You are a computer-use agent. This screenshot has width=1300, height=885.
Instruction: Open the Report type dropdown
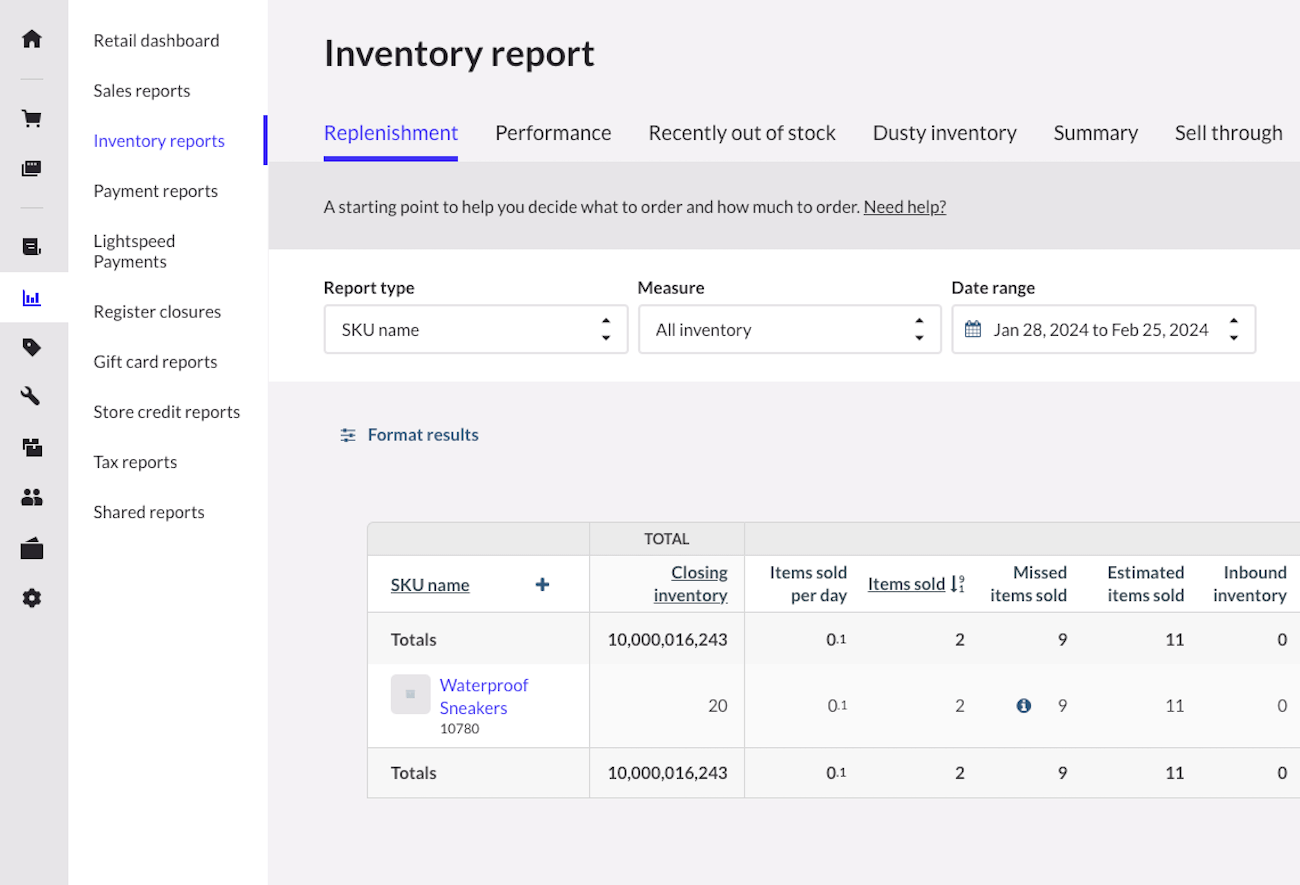point(475,329)
